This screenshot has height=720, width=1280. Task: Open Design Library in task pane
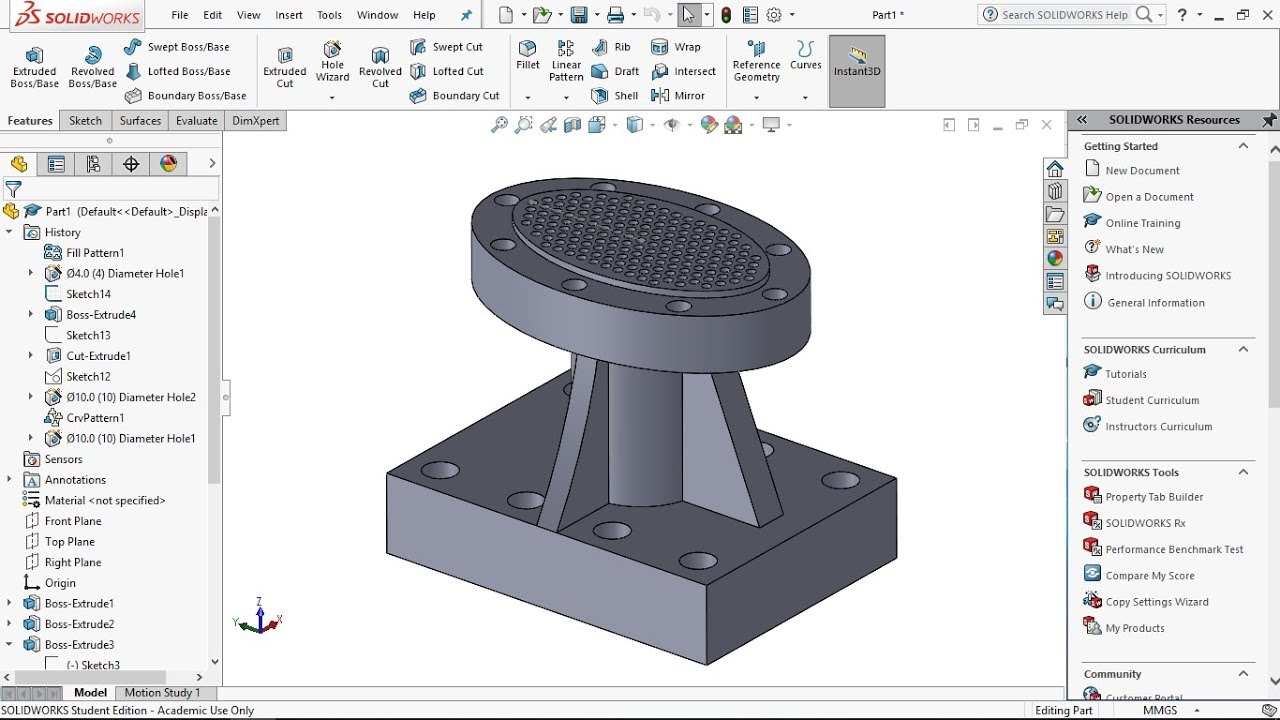[1055, 191]
